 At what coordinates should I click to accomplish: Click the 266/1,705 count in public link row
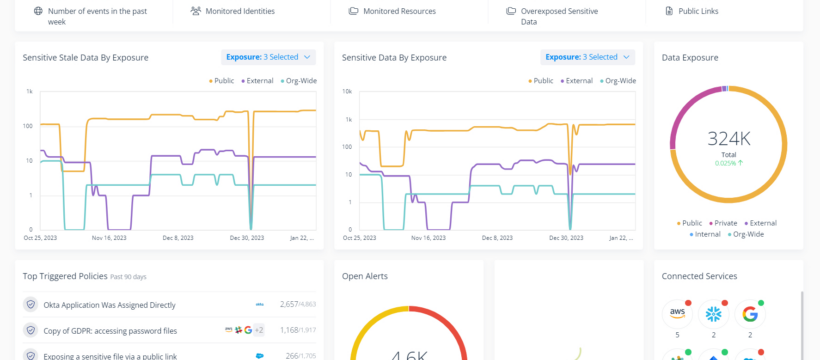click(x=300, y=356)
